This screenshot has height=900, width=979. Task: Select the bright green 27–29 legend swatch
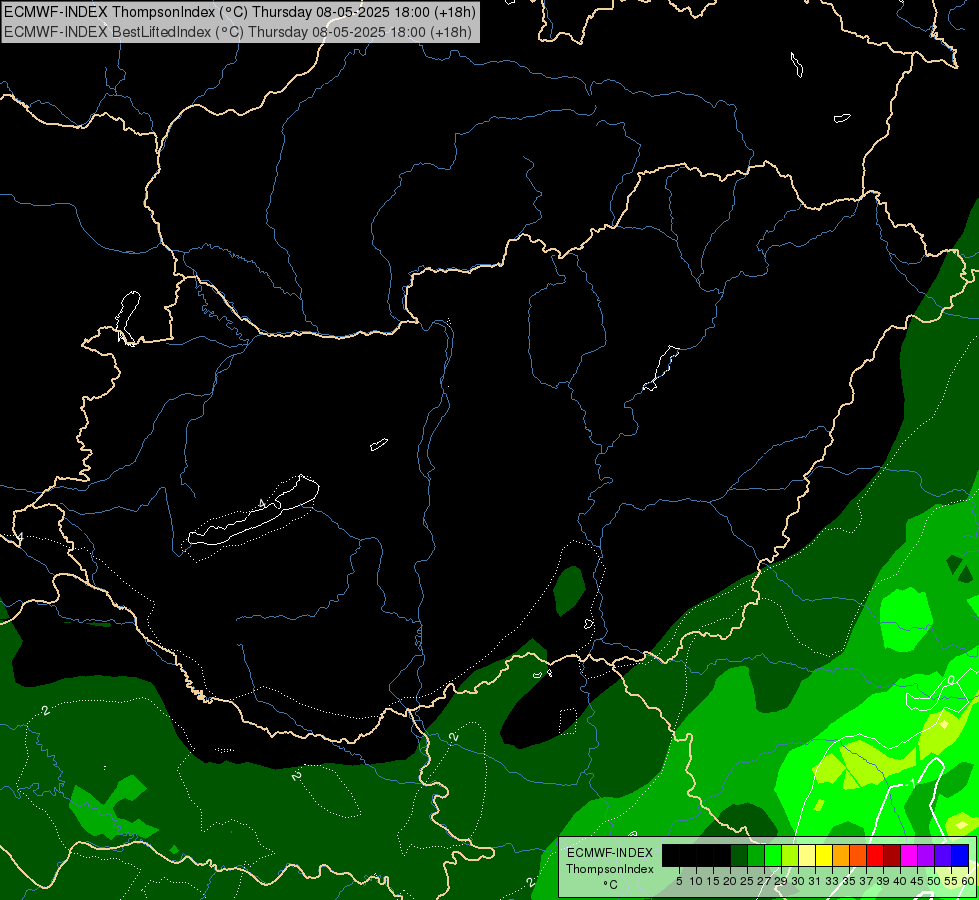point(773,855)
